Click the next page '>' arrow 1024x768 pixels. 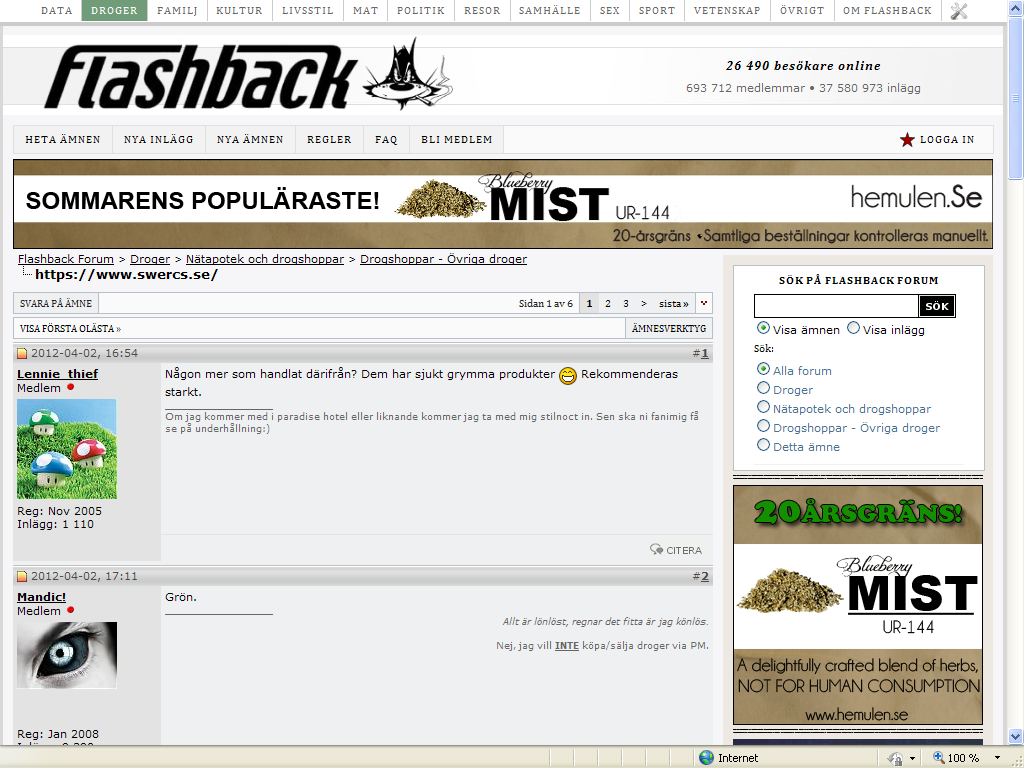[x=644, y=304]
